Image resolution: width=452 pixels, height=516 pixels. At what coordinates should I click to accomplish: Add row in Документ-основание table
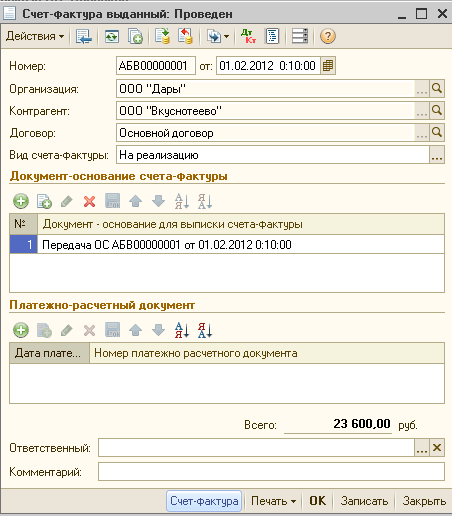coord(21,201)
